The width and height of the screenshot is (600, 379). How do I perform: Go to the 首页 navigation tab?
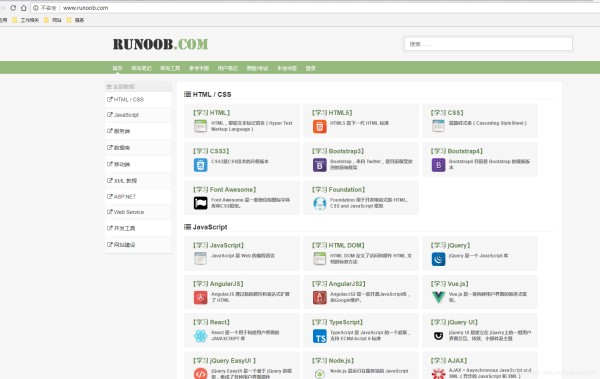[117, 68]
